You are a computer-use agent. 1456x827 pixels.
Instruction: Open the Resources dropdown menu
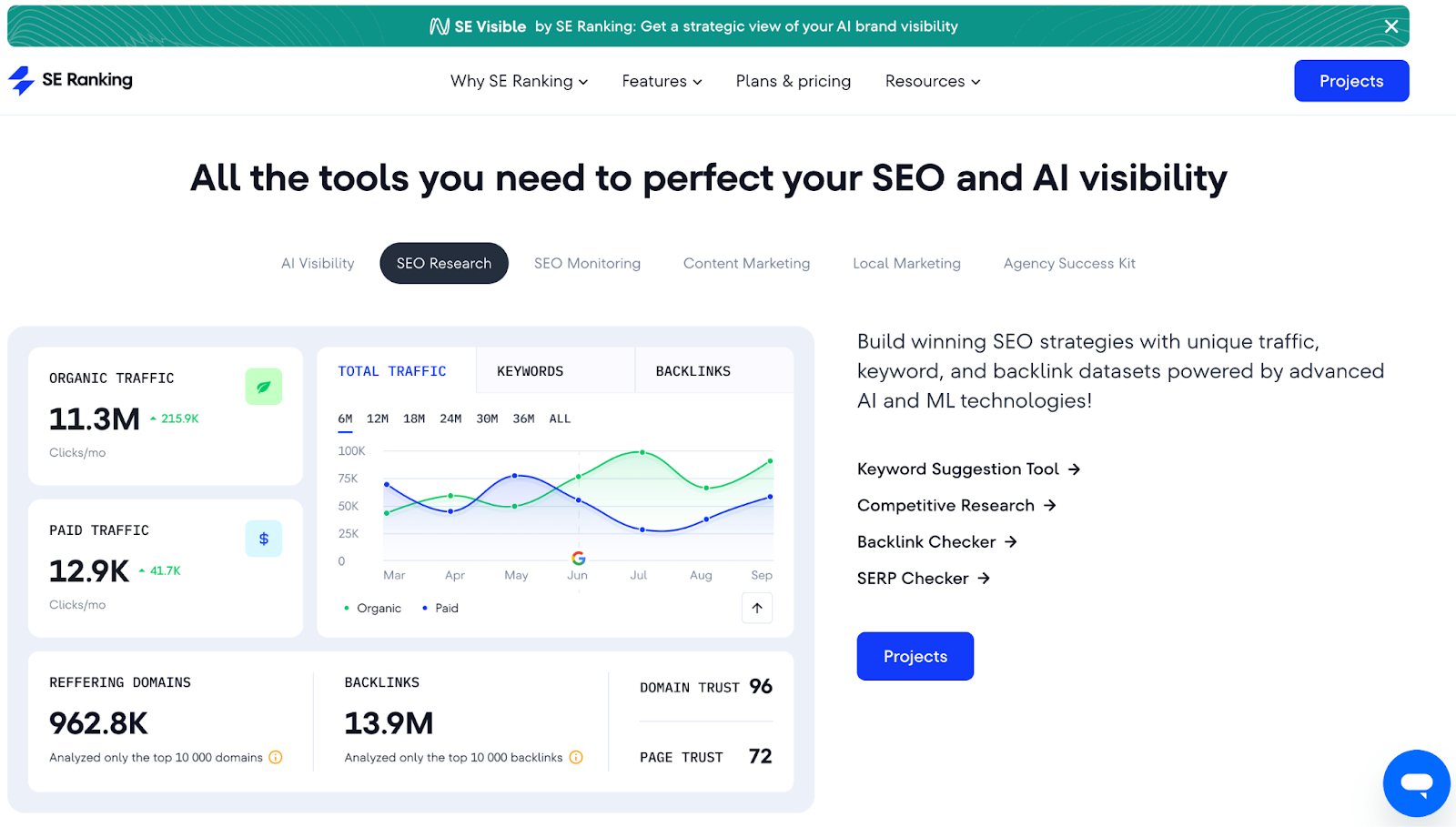pyautogui.click(x=931, y=81)
